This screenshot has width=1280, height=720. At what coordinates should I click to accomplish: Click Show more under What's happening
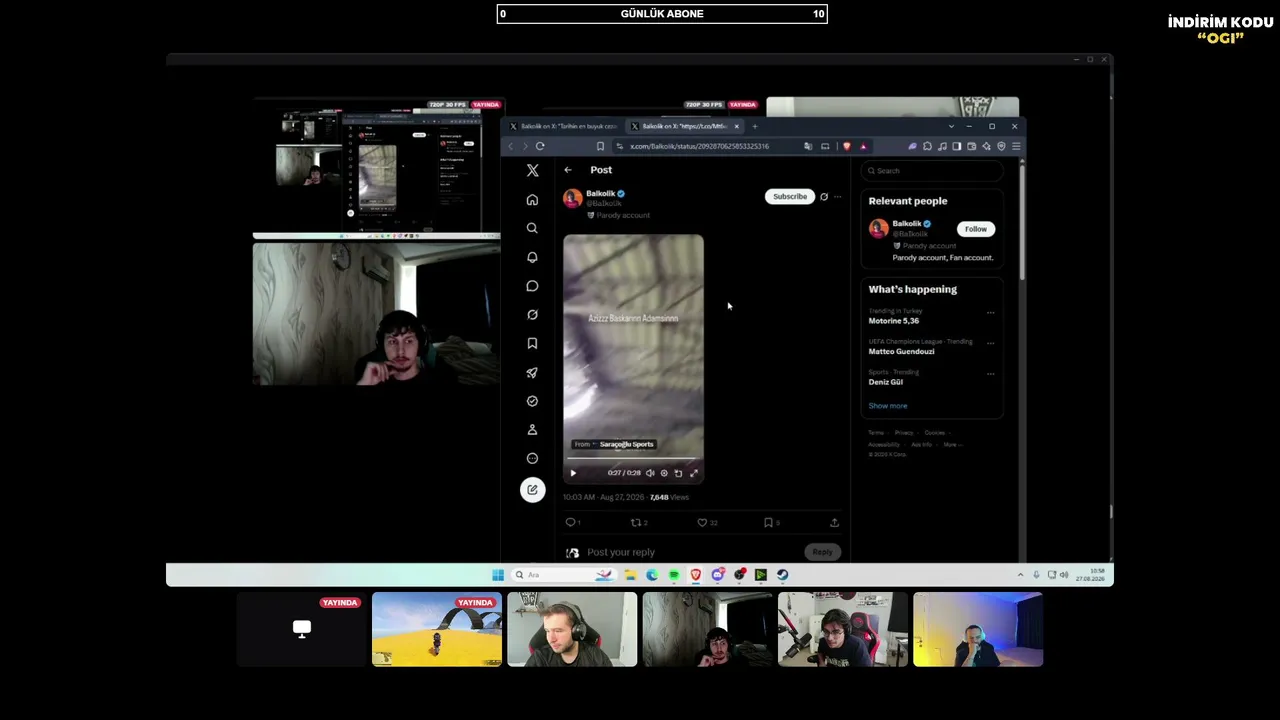[x=888, y=406]
